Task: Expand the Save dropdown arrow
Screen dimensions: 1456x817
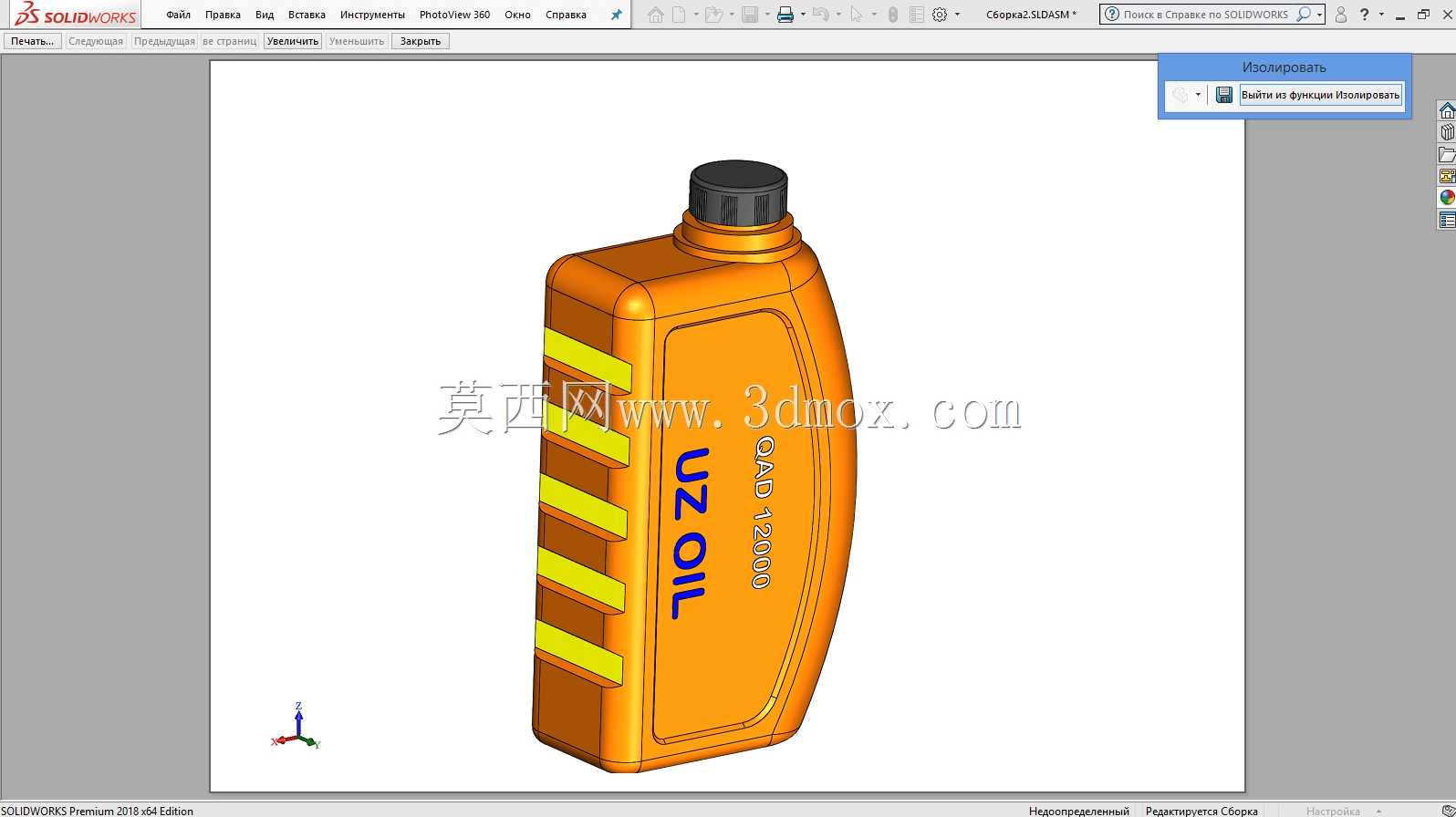Action: point(767,15)
